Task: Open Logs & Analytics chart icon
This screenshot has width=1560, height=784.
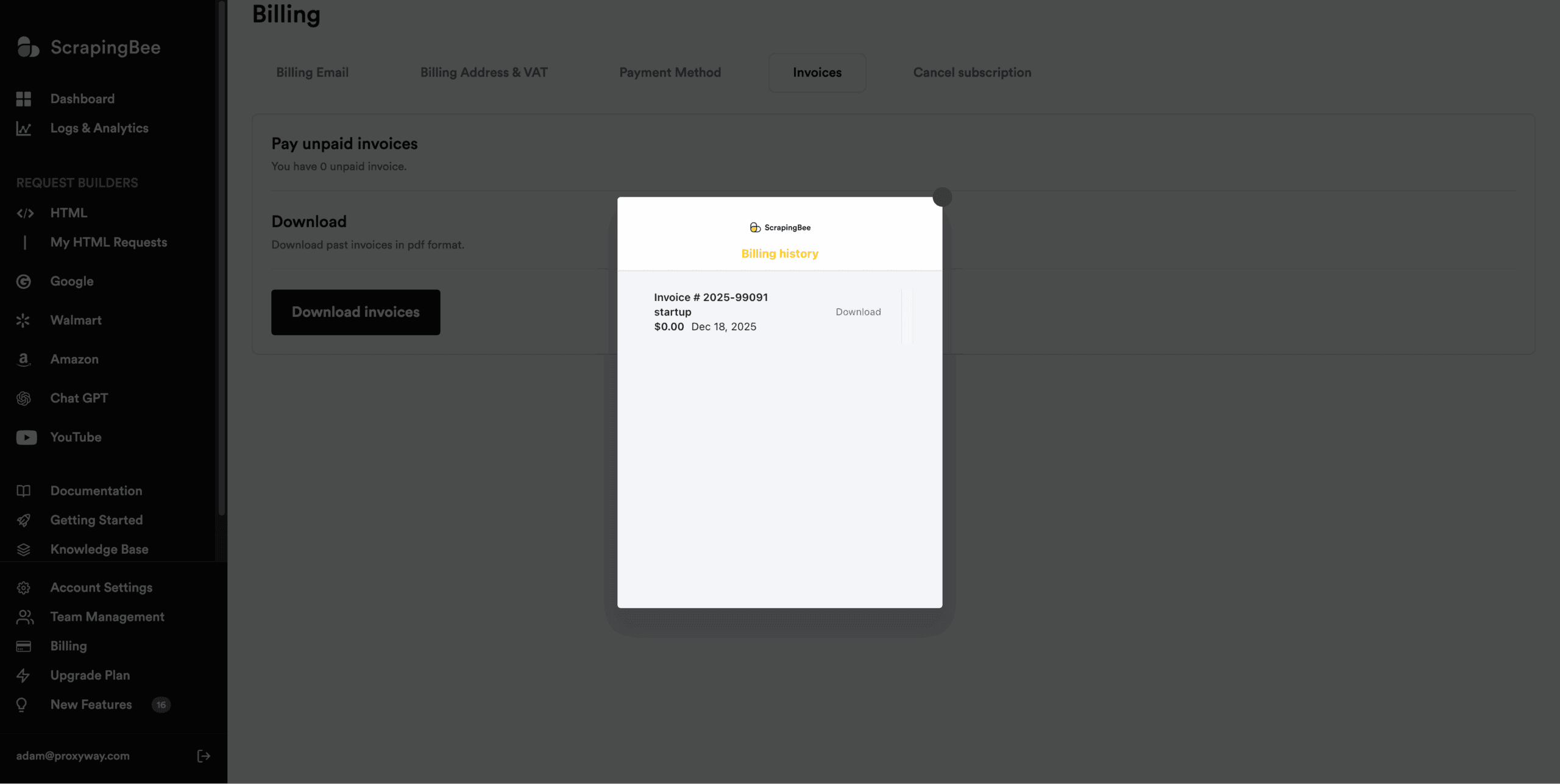Action: 24,129
